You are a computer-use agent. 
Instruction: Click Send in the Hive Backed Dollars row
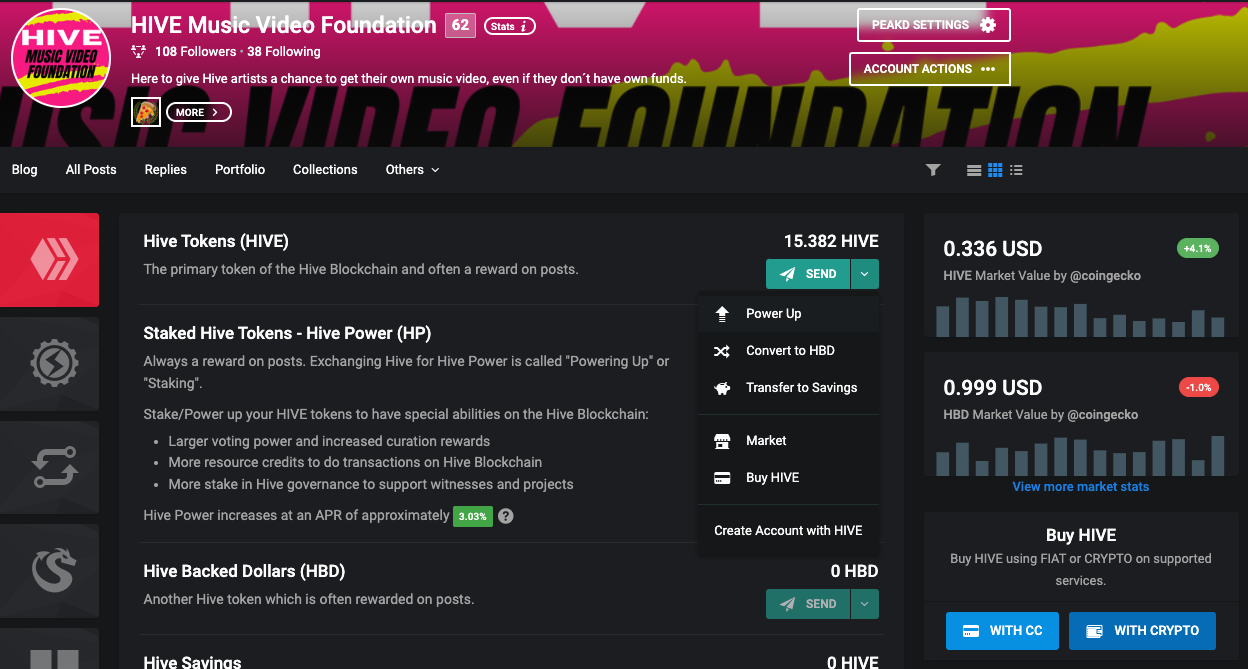click(808, 604)
